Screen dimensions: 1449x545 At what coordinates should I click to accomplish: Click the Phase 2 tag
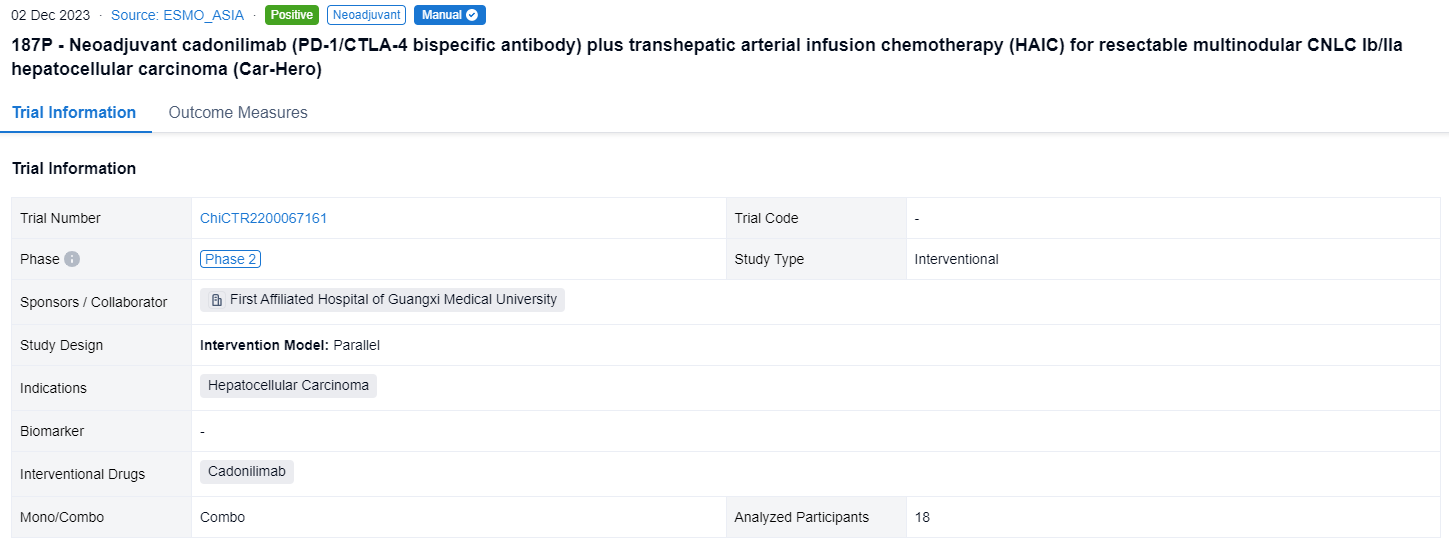click(230, 259)
